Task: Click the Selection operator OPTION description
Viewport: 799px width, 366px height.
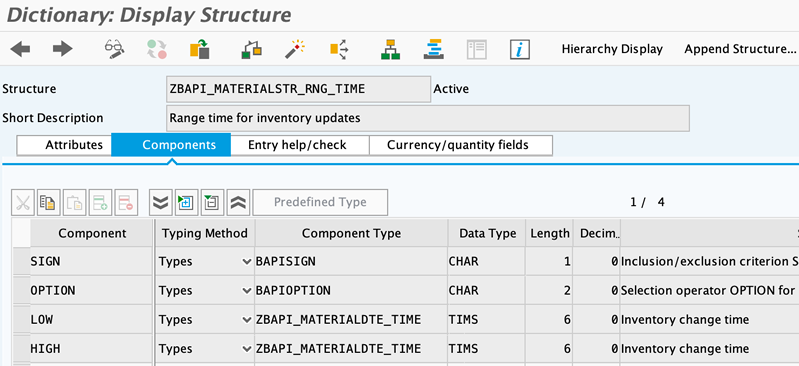Action: point(709,291)
